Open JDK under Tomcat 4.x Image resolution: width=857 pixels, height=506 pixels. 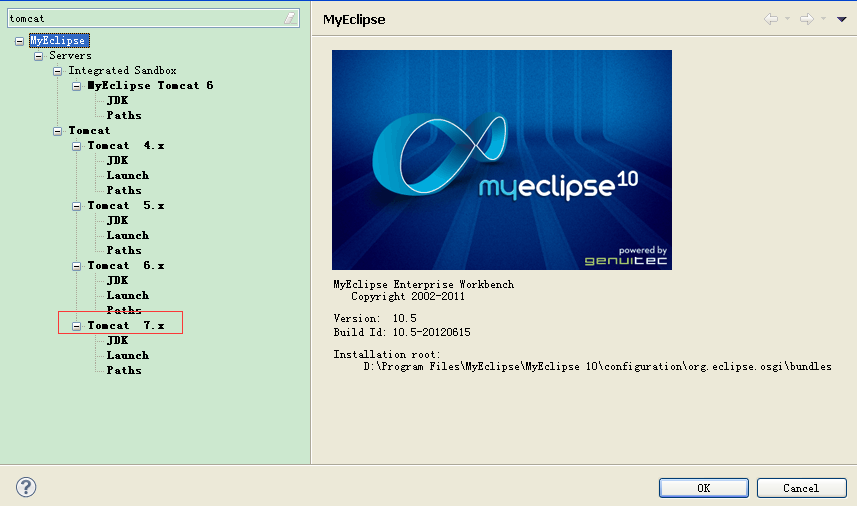point(118,160)
